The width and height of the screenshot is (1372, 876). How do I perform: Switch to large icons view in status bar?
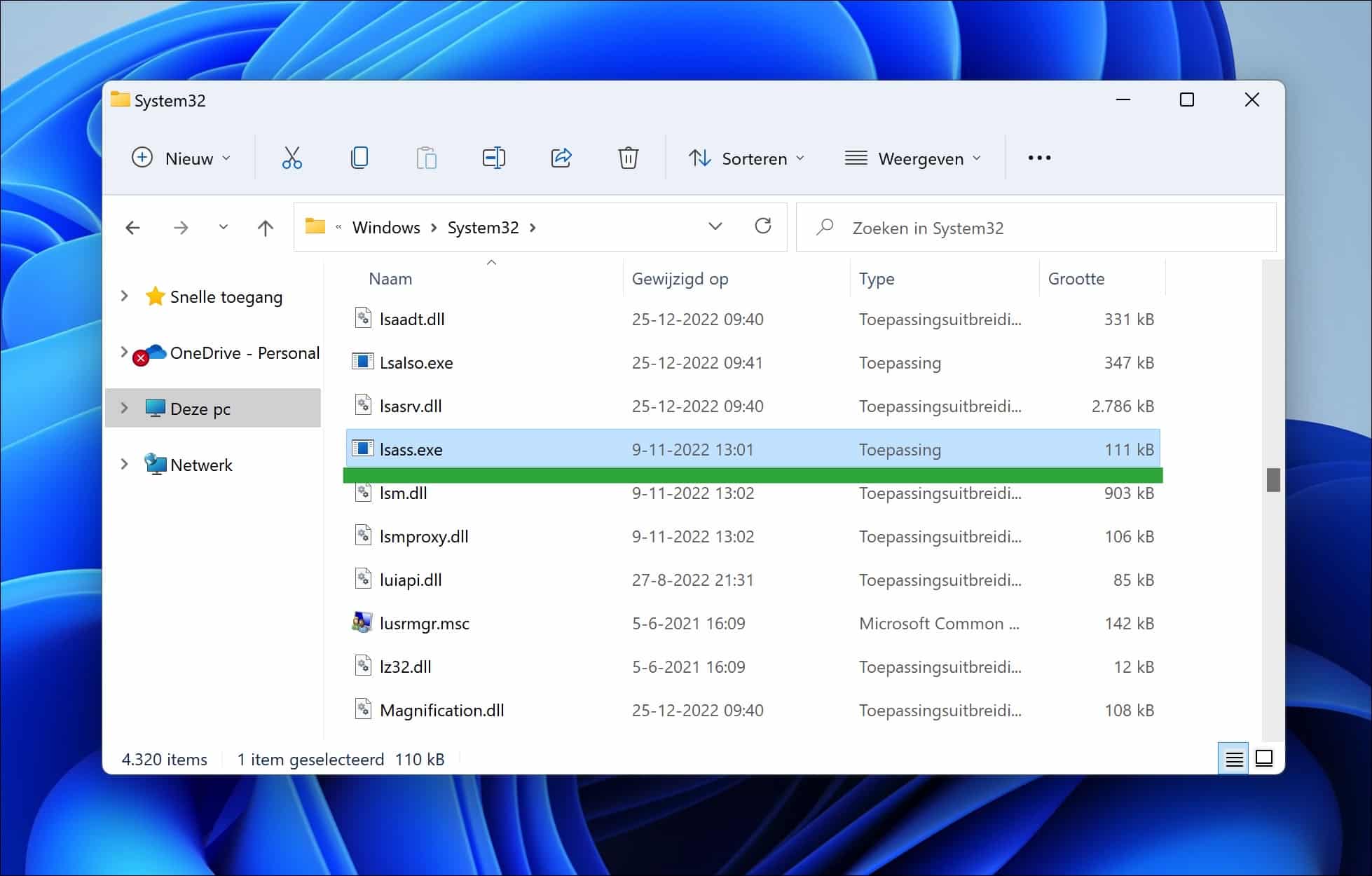(x=1263, y=759)
